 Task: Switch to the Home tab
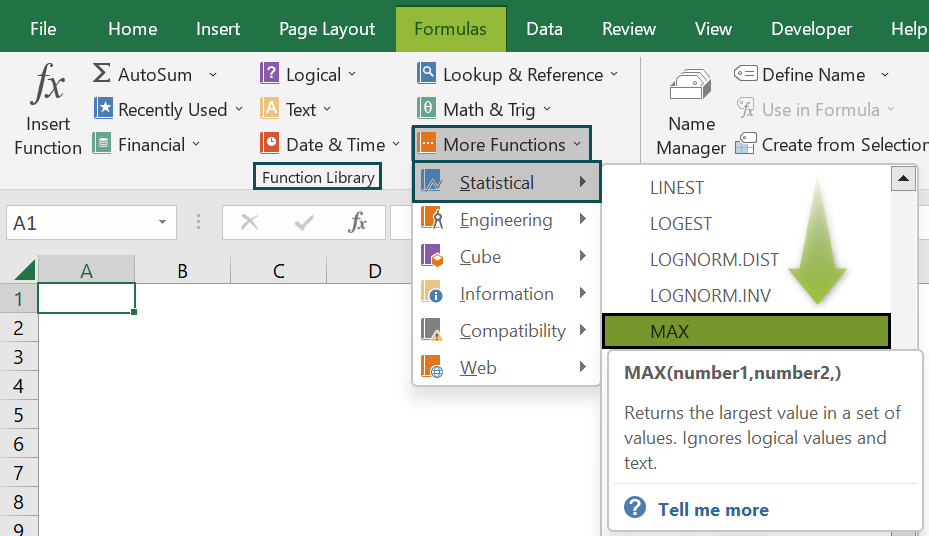(x=133, y=29)
